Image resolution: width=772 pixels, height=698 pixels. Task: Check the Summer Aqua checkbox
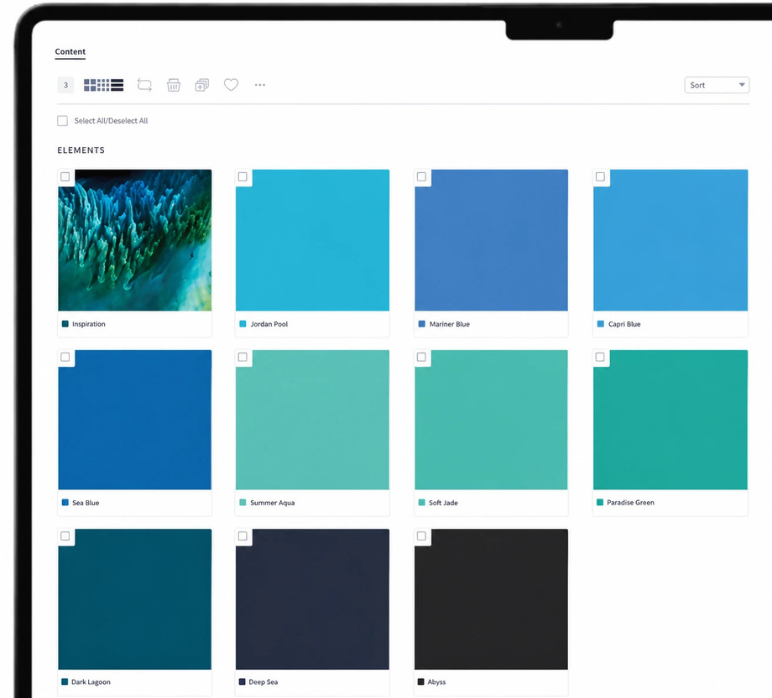click(243, 357)
